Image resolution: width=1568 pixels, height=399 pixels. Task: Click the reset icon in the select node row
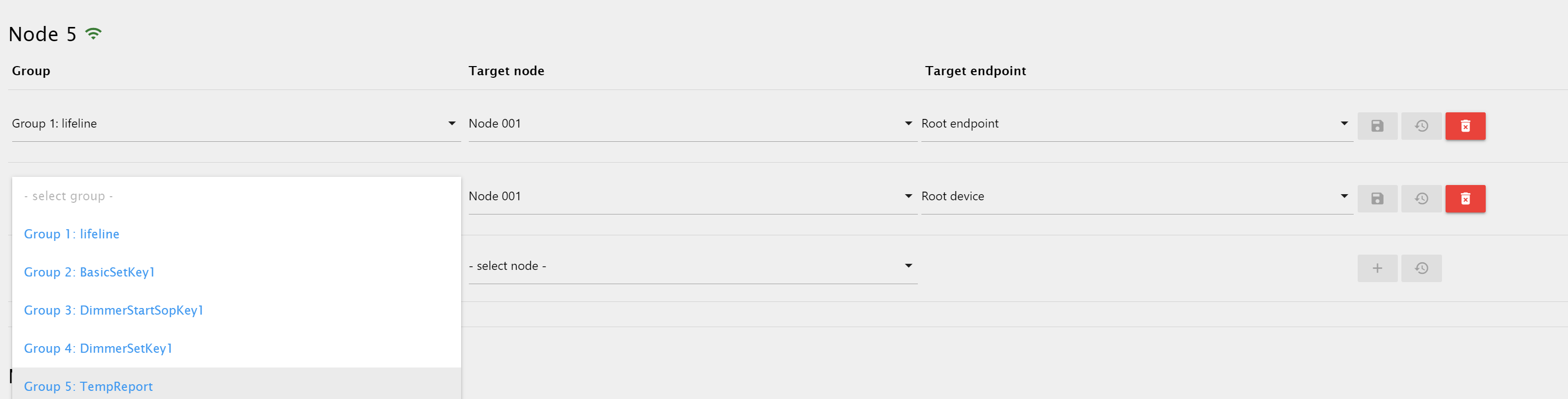[1421, 268]
